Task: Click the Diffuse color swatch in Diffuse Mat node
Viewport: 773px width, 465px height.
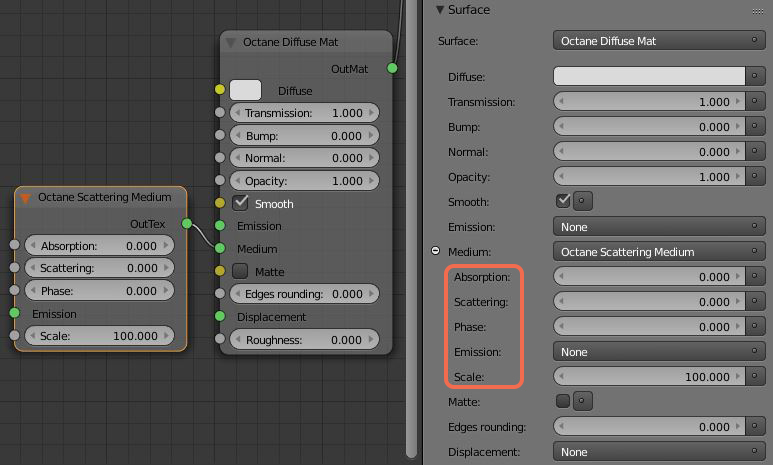Action: pyautogui.click(x=245, y=90)
